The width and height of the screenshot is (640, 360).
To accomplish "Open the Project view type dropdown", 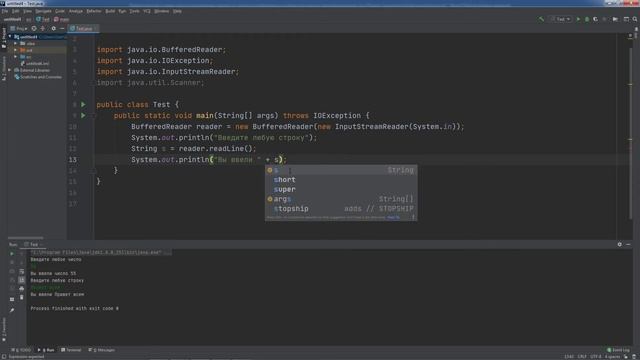I will click(x=19, y=29).
